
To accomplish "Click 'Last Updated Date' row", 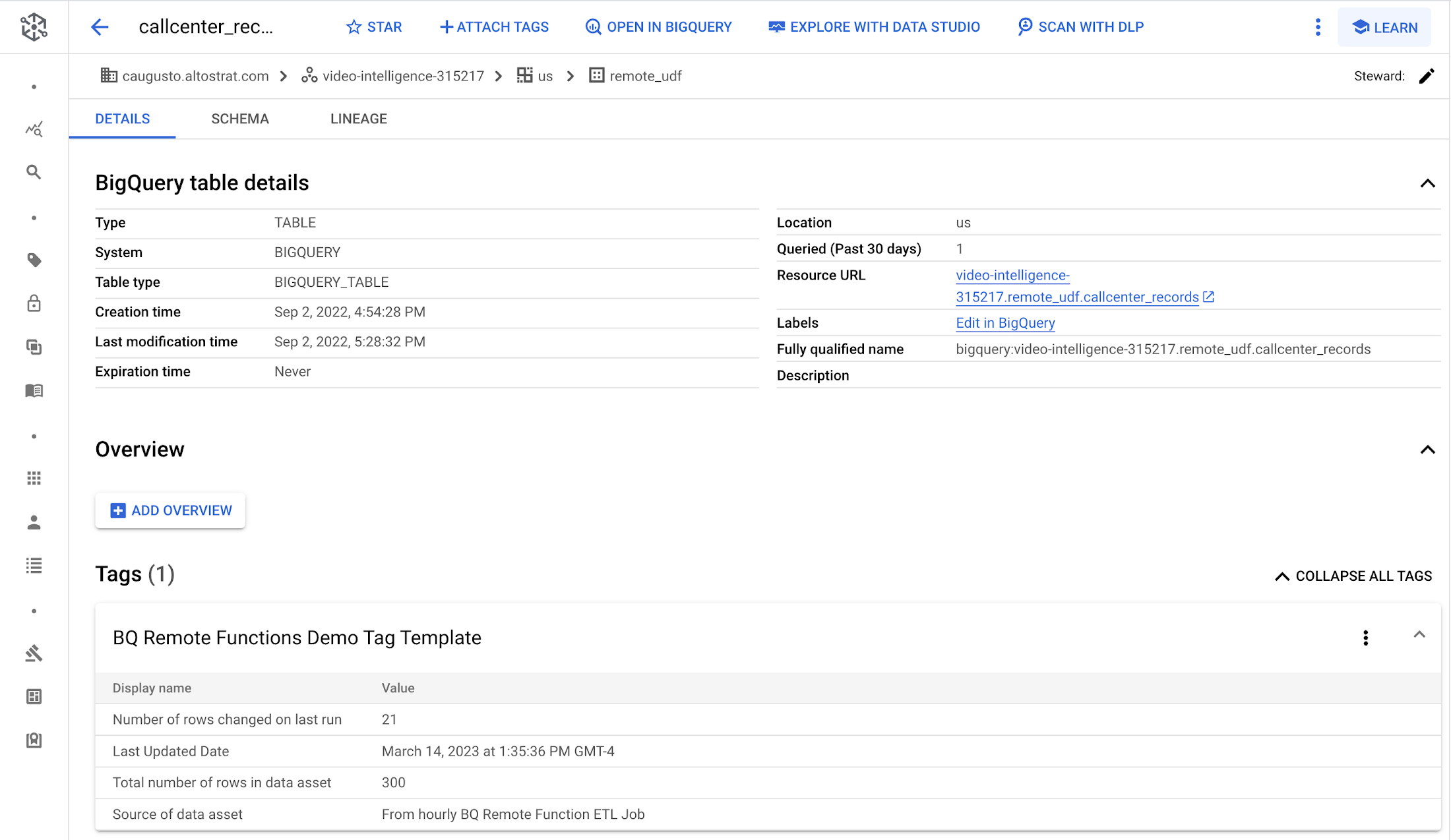I will click(768, 751).
